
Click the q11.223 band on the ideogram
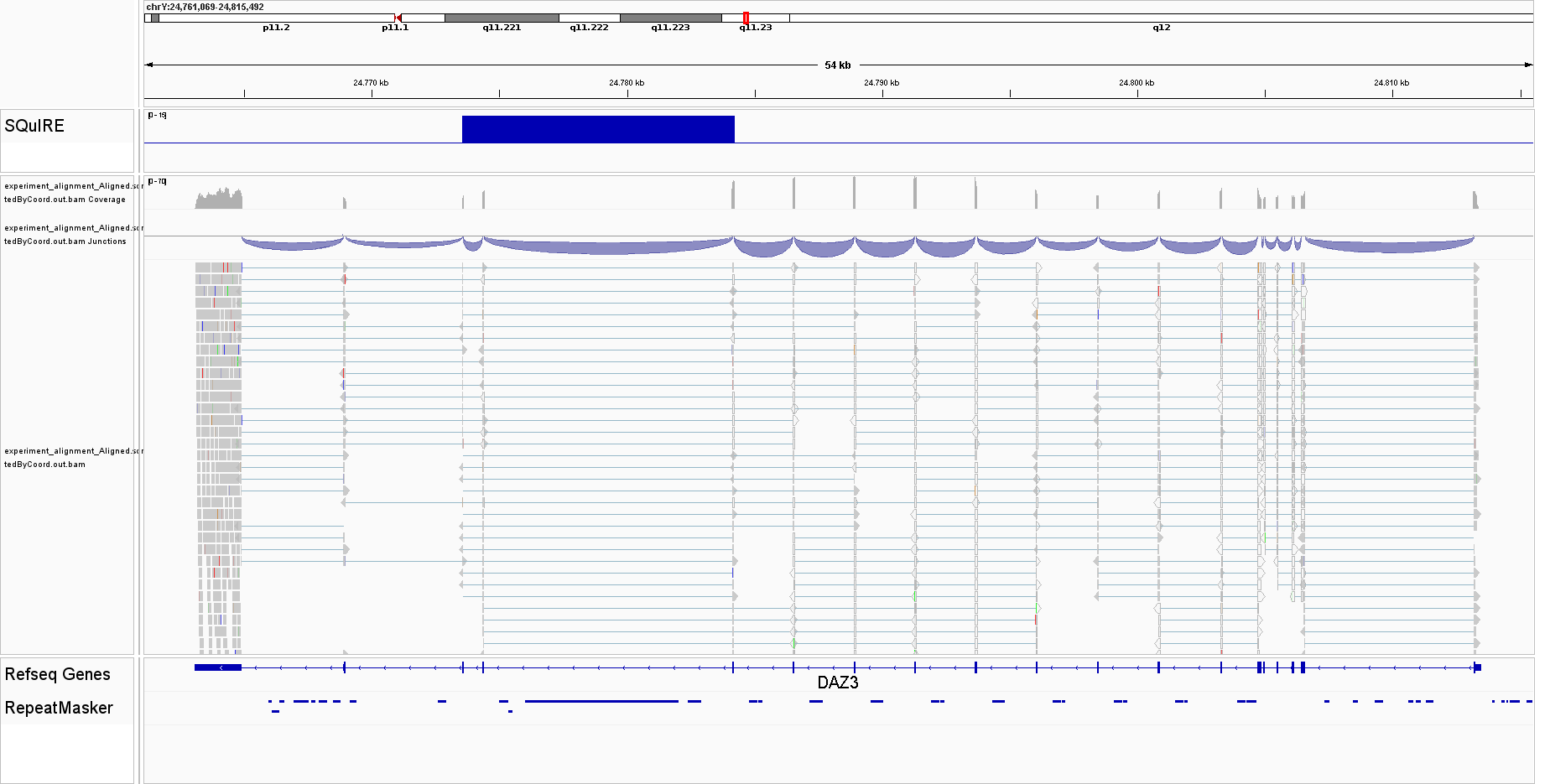click(670, 18)
